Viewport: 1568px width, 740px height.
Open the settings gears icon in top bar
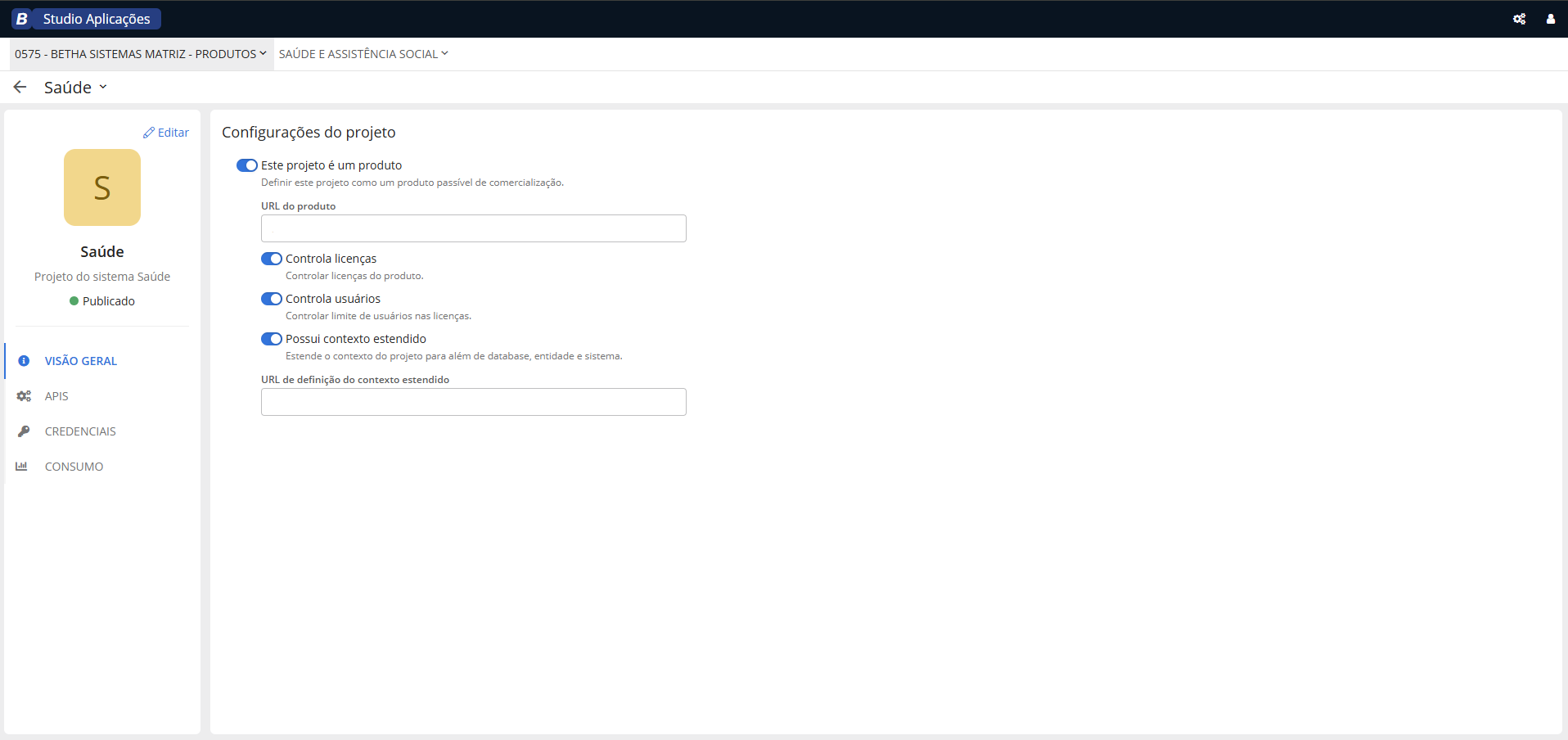1519,19
